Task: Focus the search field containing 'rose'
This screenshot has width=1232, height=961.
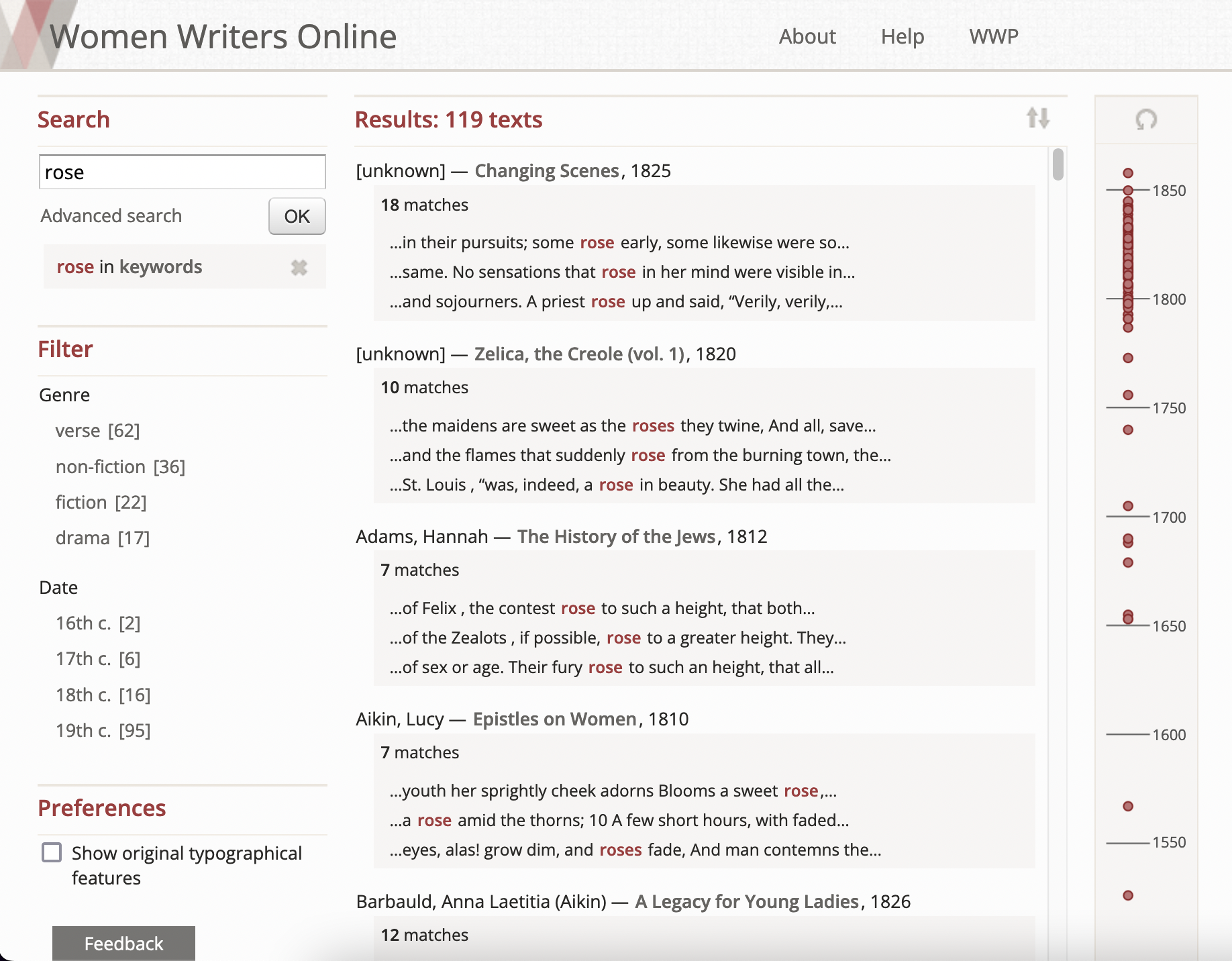Action: pyautogui.click(x=183, y=172)
